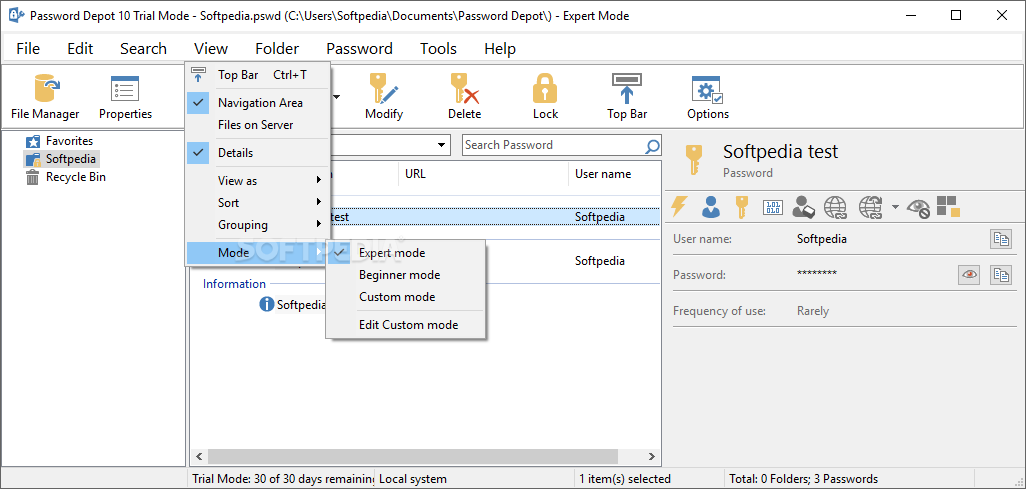Screen dimensions: 1026x489
Task: Click the search magnifier icon
Action: [652, 146]
